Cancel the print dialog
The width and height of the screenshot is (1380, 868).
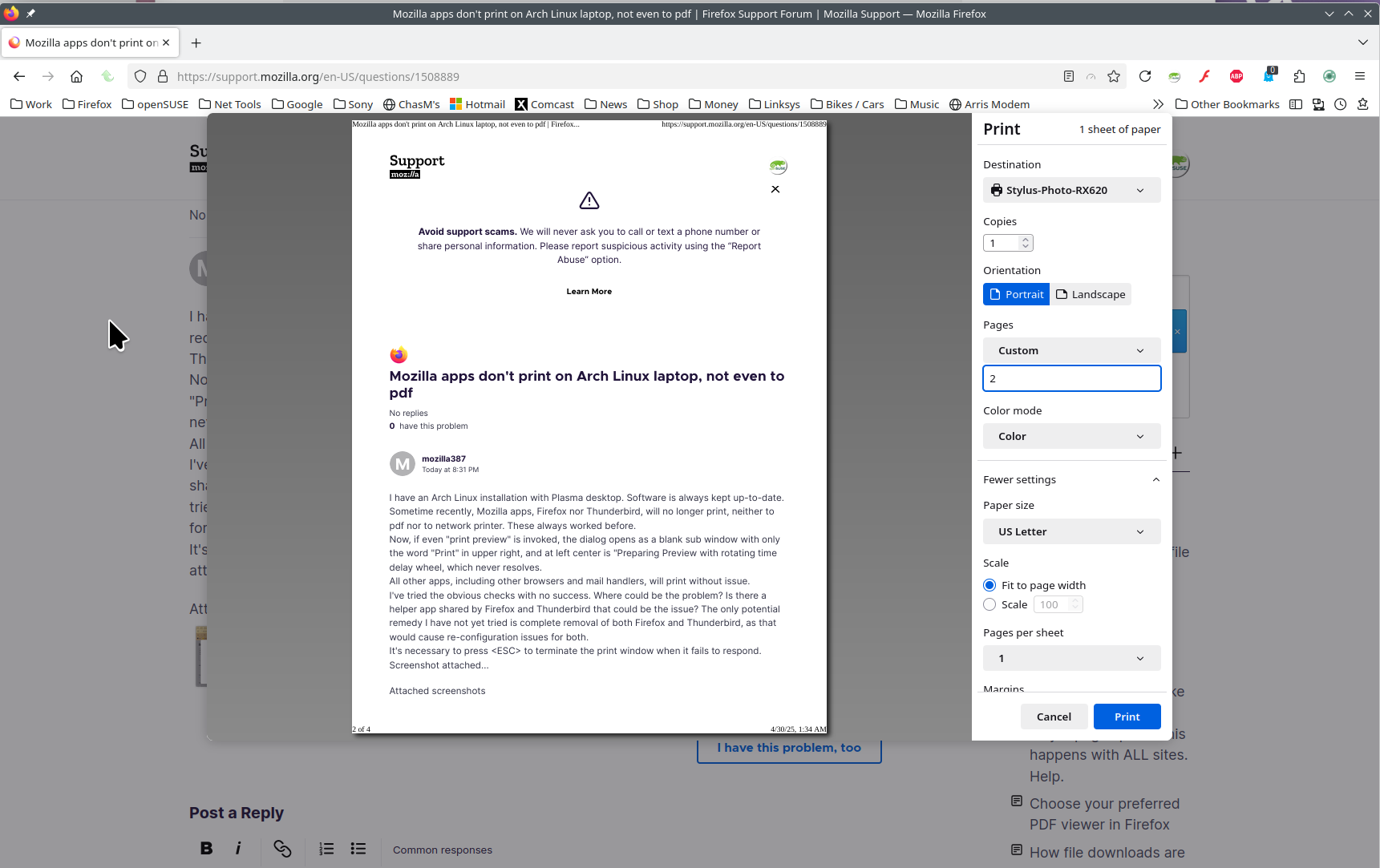point(1054,717)
